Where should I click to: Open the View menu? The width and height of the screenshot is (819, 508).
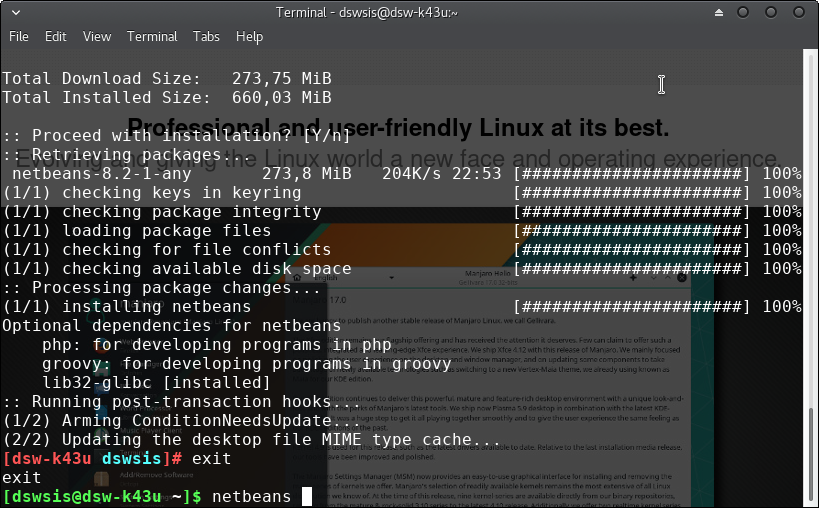pos(97,36)
